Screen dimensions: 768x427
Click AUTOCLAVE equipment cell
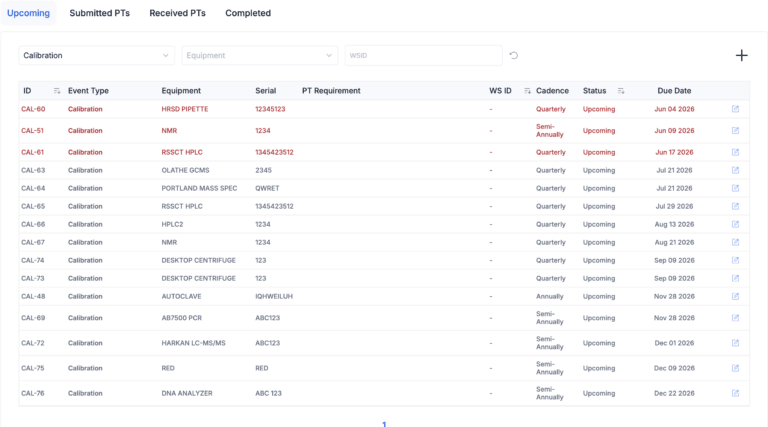click(x=181, y=296)
